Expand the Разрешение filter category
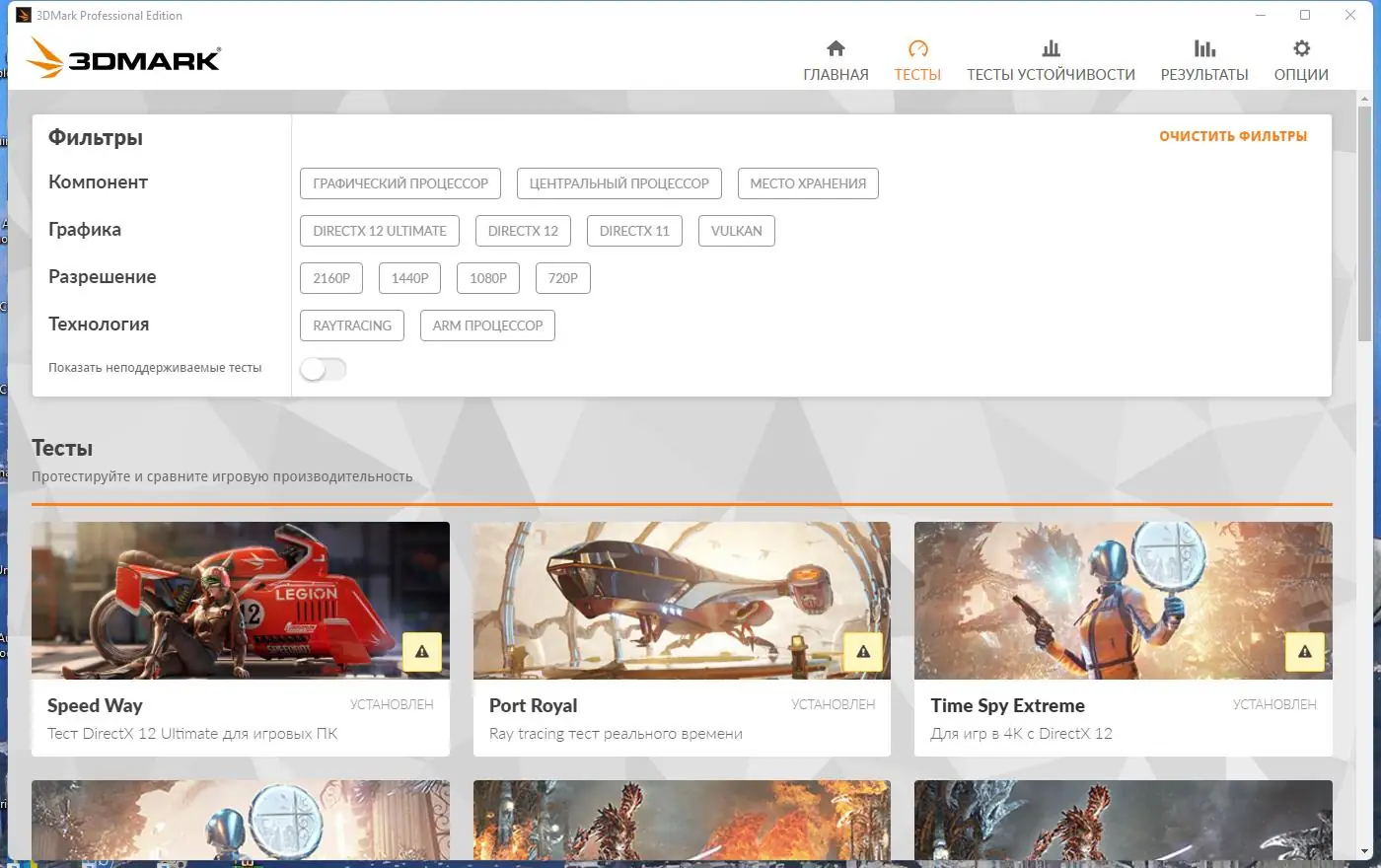Screen dimensions: 1381x868 point(102,276)
